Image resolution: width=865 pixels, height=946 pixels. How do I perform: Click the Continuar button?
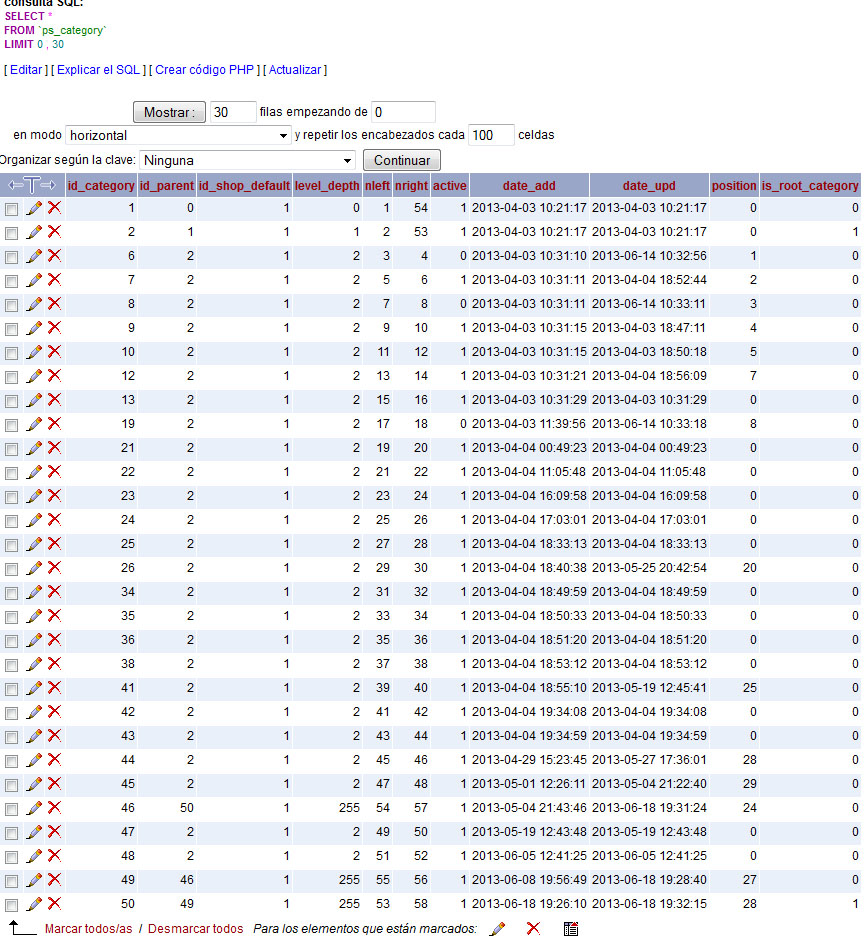402,160
